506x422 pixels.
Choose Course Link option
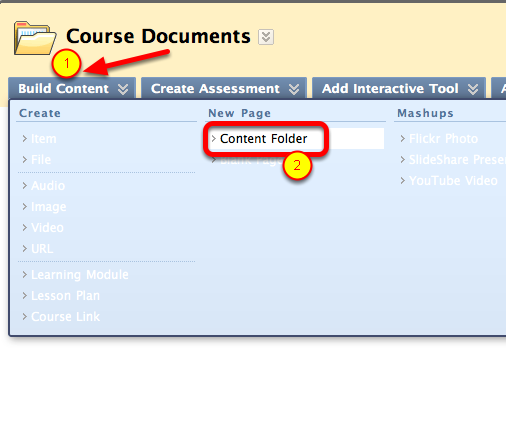point(65,317)
